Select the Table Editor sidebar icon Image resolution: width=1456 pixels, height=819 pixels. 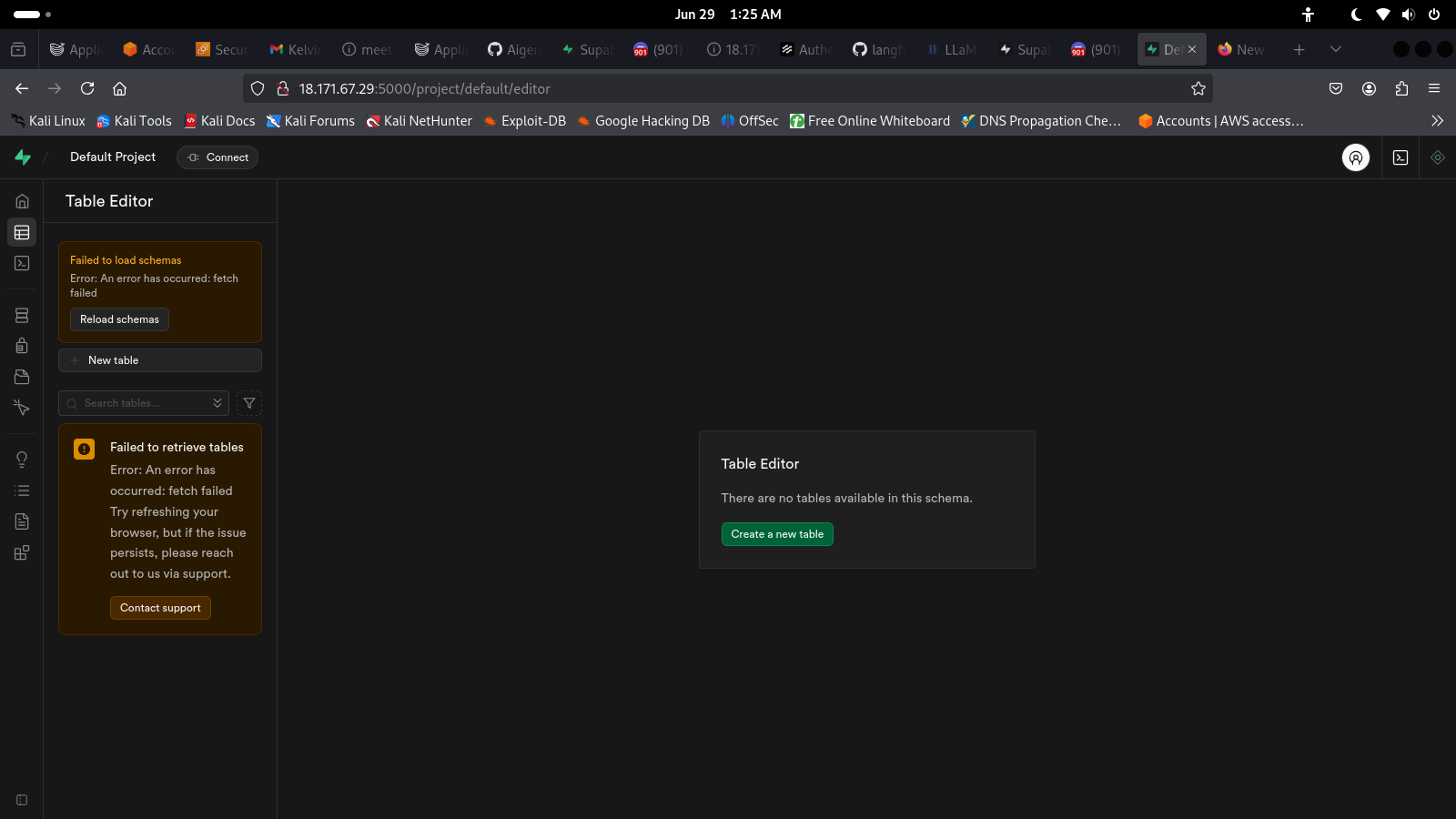point(22,232)
